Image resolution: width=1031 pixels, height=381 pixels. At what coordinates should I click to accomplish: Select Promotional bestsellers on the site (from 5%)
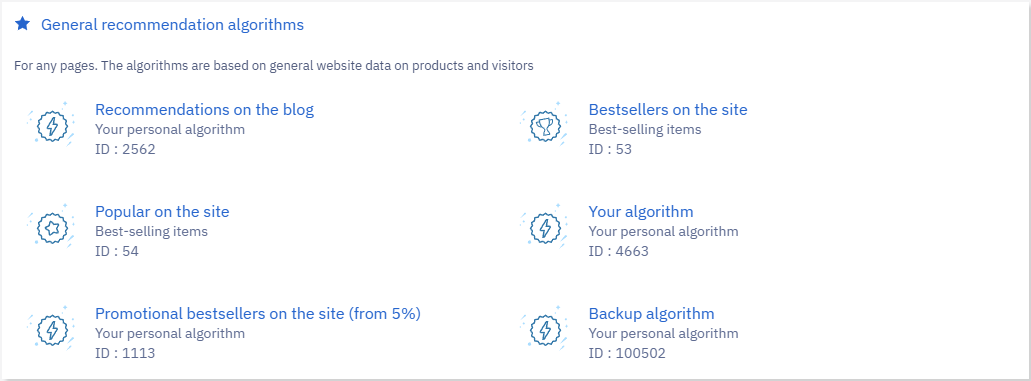[x=258, y=313]
